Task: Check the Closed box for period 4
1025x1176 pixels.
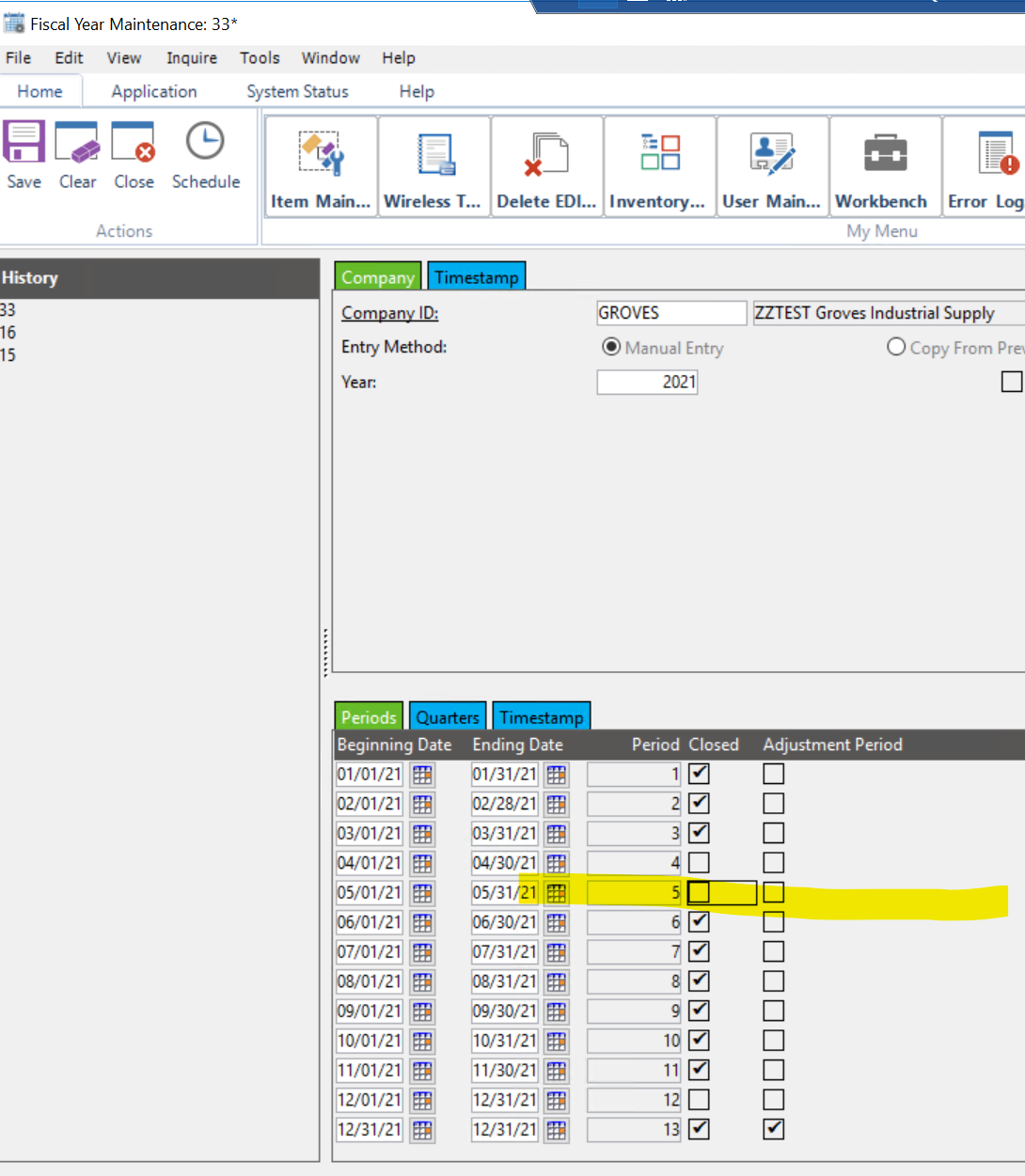Action: [x=699, y=863]
